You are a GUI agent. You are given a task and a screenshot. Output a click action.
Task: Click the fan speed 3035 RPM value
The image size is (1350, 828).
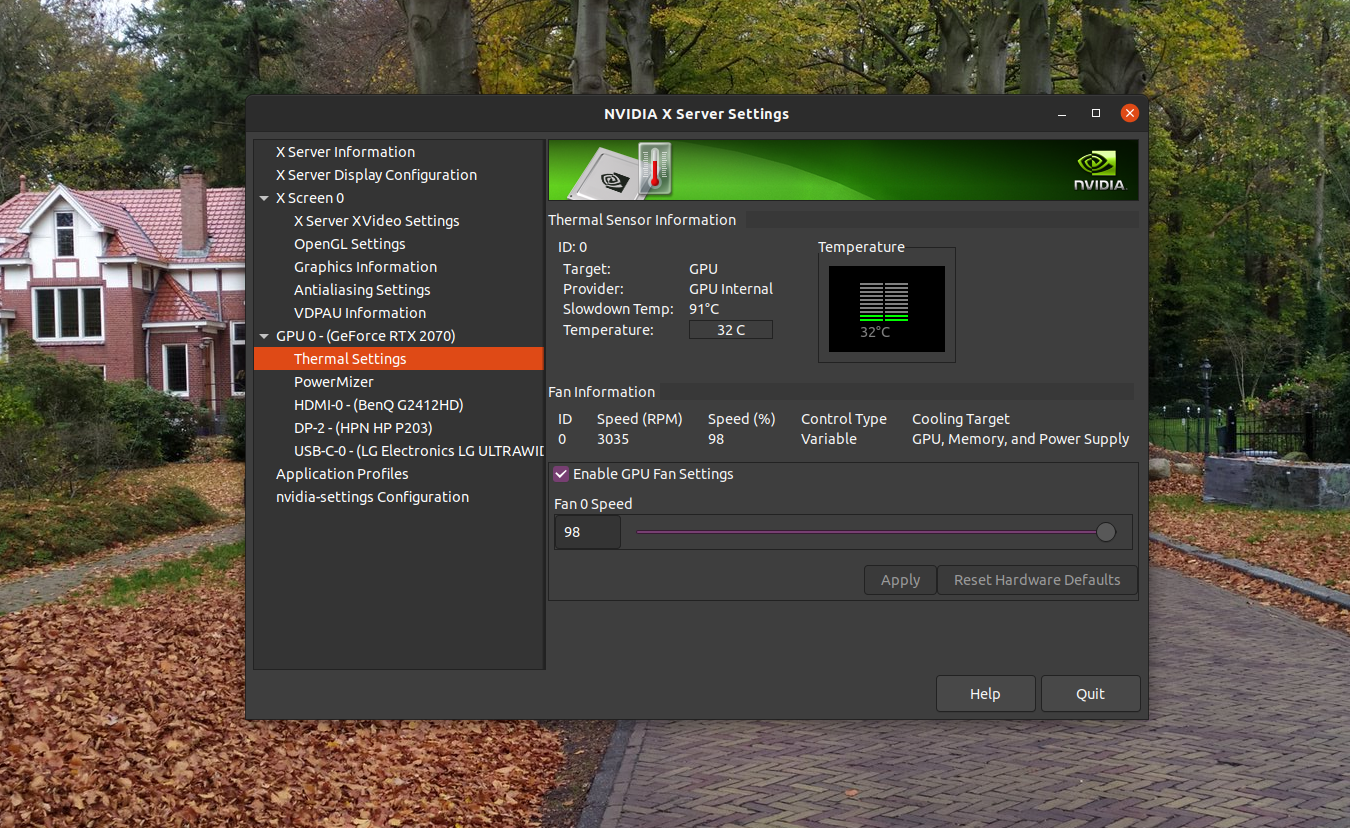(x=613, y=439)
